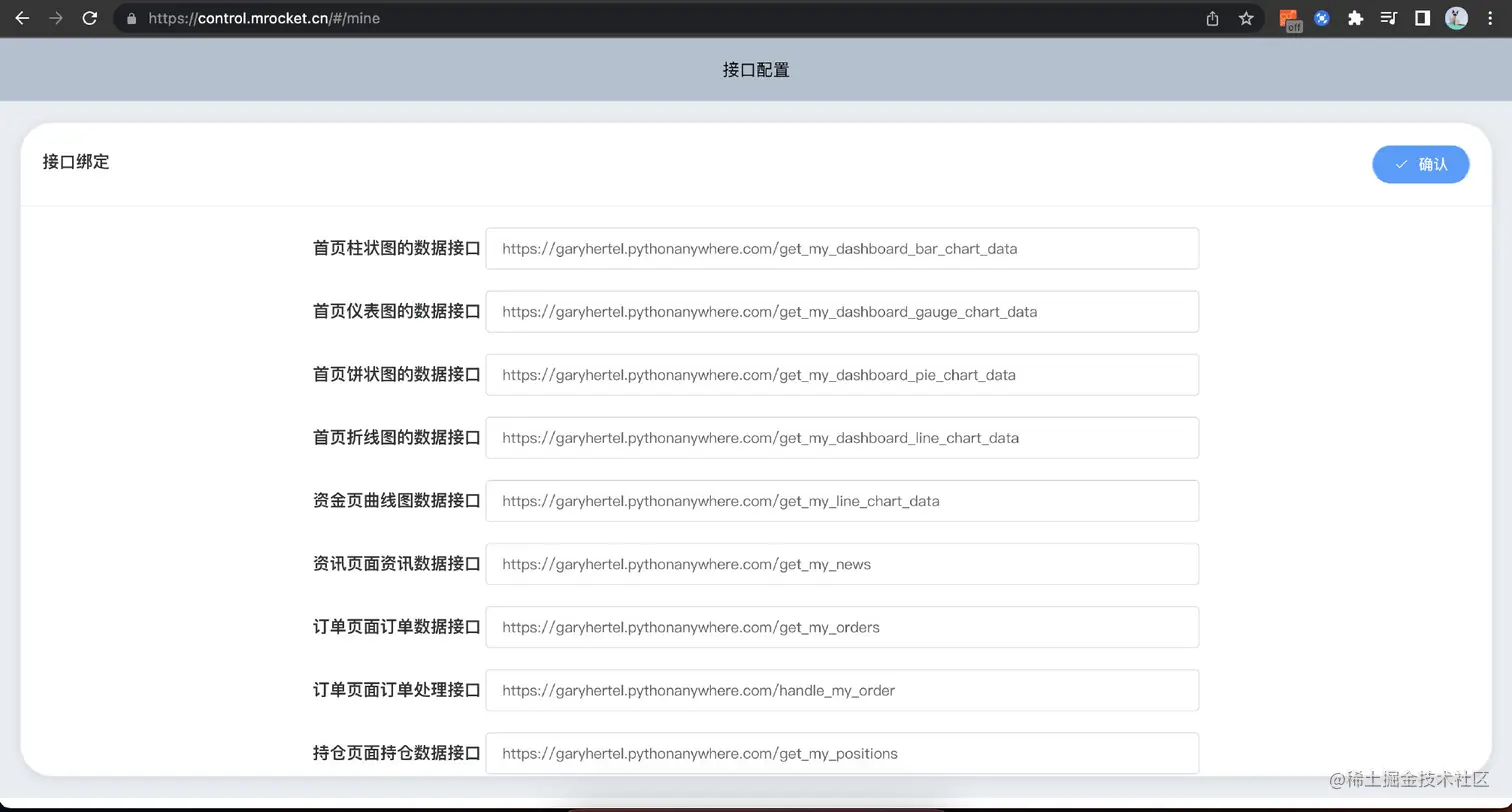This screenshot has height=812, width=1512.
Task: Click the 订单页面订单处理接口 input field
Action: pos(842,689)
